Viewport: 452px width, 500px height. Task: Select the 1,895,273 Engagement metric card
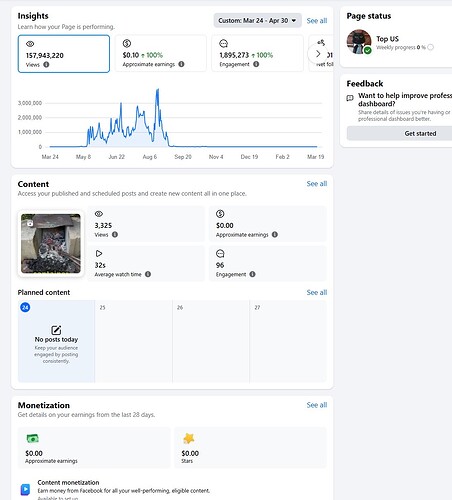point(258,53)
